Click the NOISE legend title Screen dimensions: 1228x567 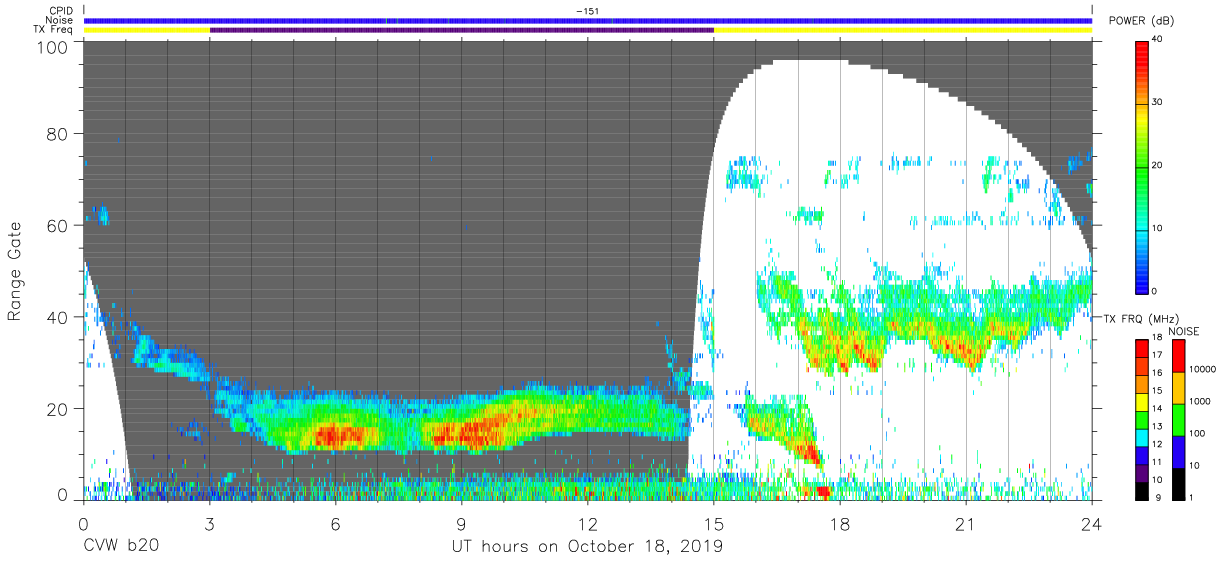click(1184, 331)
